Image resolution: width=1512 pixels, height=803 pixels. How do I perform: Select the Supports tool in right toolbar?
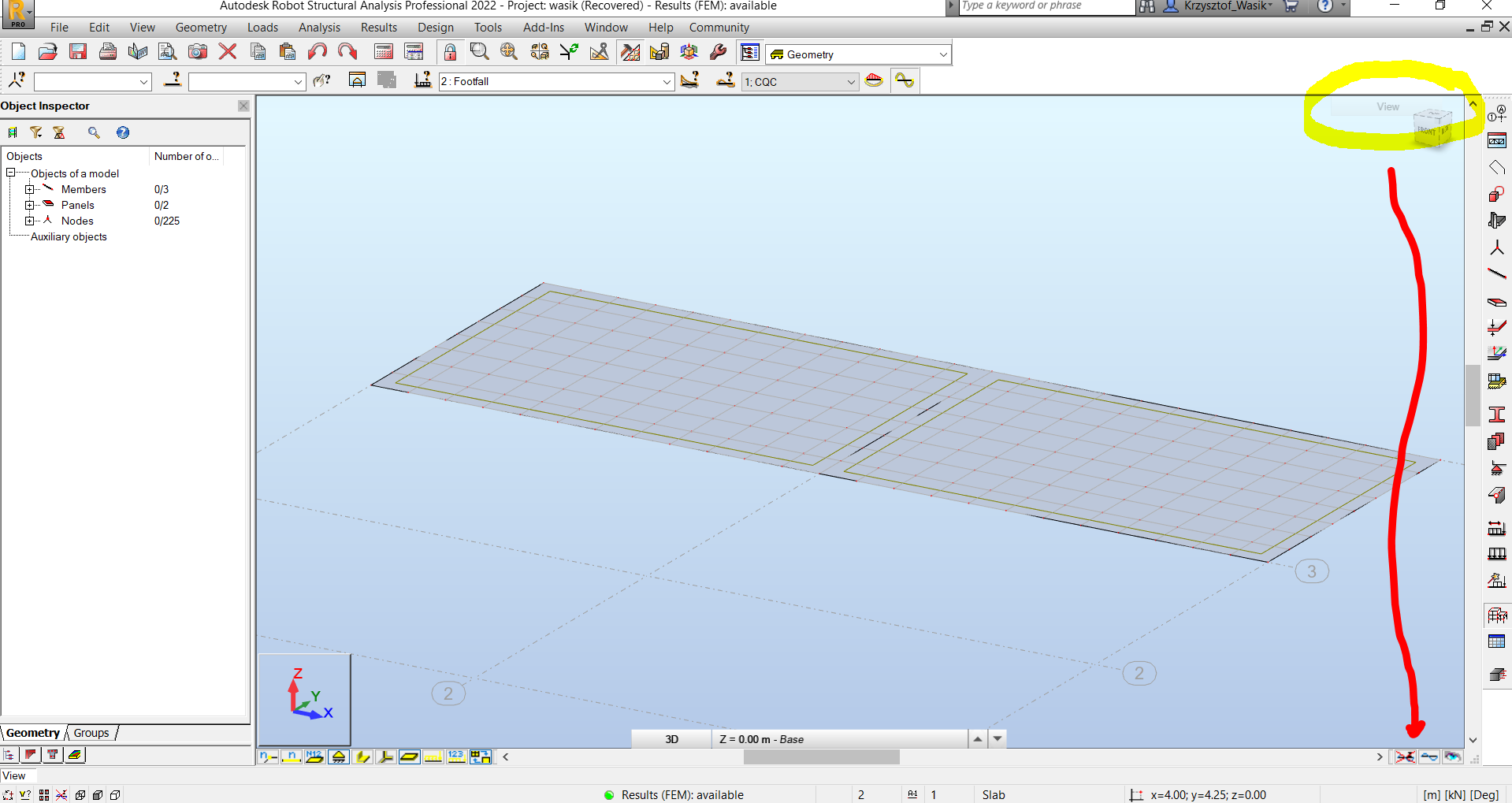tap(1496, 468)
